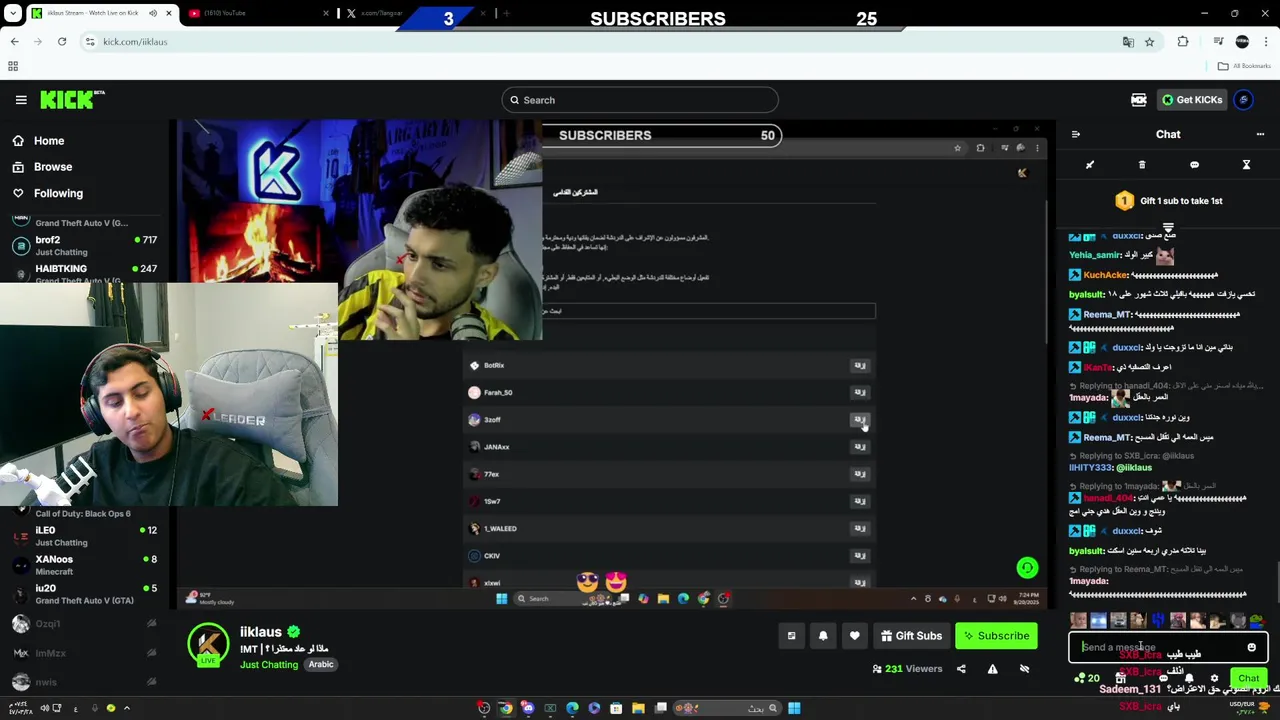The image size is (1280, 720).
Task: Toggle stream notifications bell icon
Action: pos(823,636)
